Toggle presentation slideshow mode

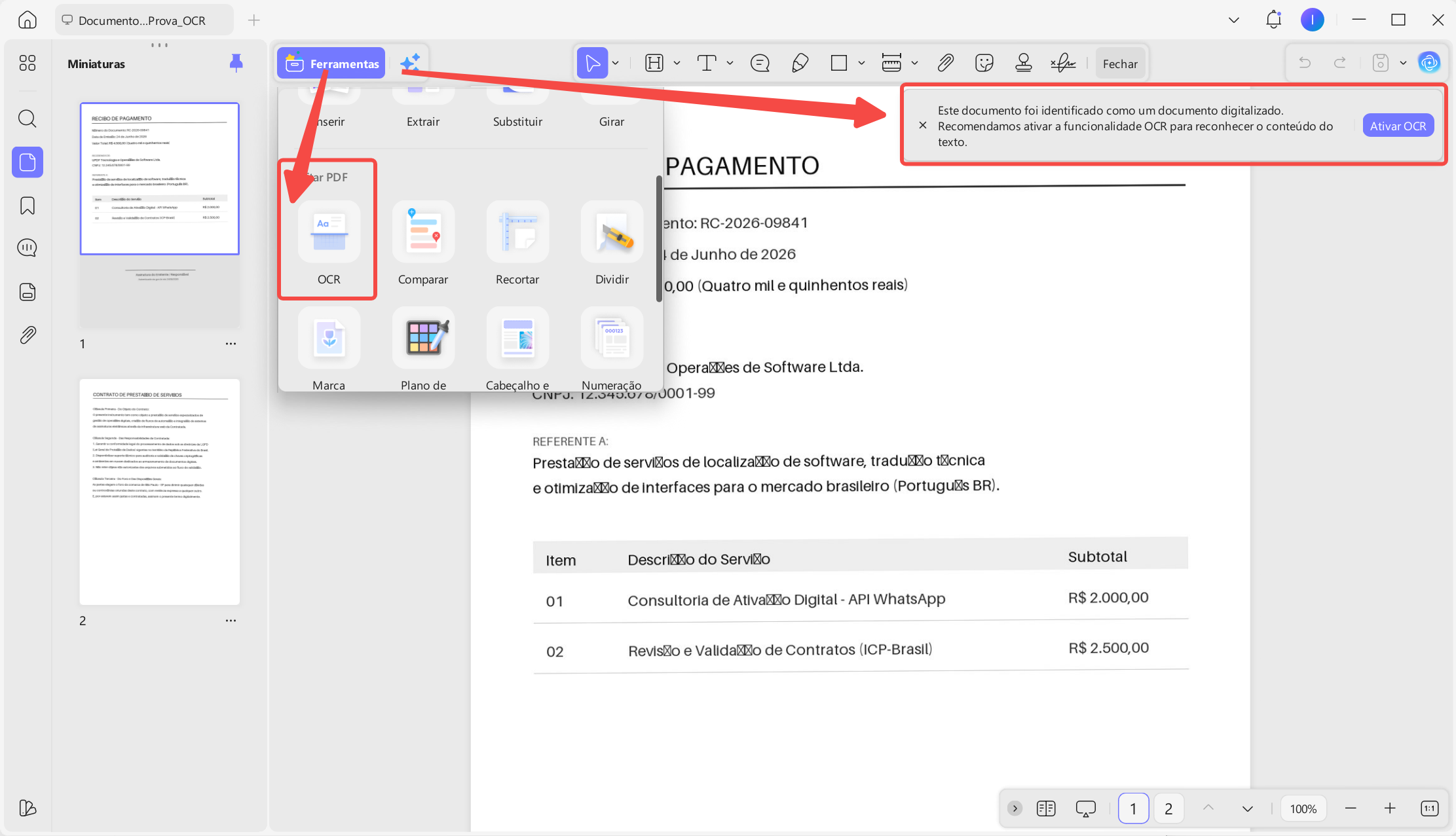click(x=1085, y=809)
